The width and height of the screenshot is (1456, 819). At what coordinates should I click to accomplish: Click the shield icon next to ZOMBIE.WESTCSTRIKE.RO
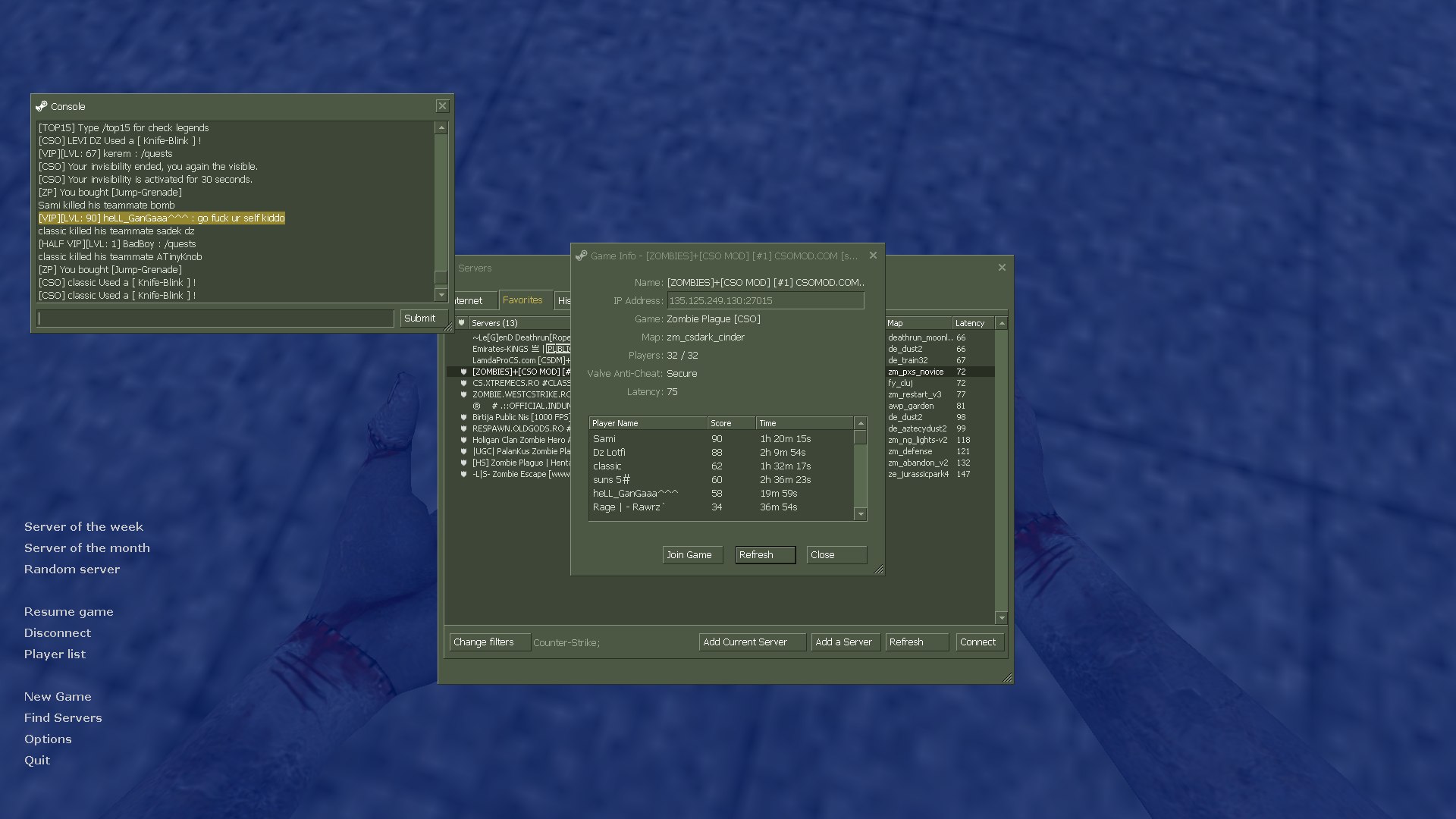463,395
